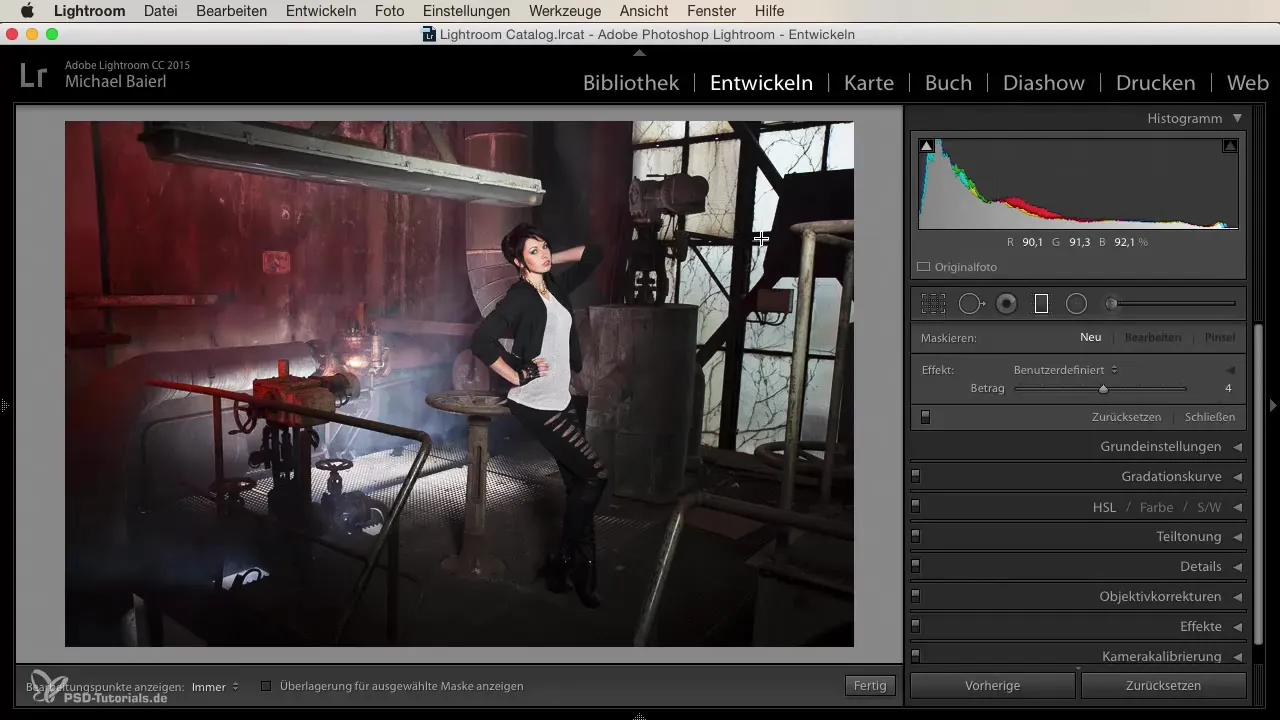Enable the Originalfoto checkbox
This screenshot has height=720, width=1280.
(x=924, y=267)
